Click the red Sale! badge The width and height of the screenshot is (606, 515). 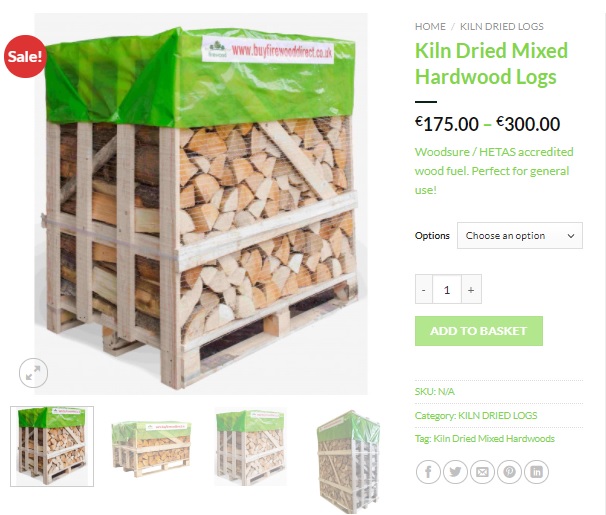pos(25,56)
